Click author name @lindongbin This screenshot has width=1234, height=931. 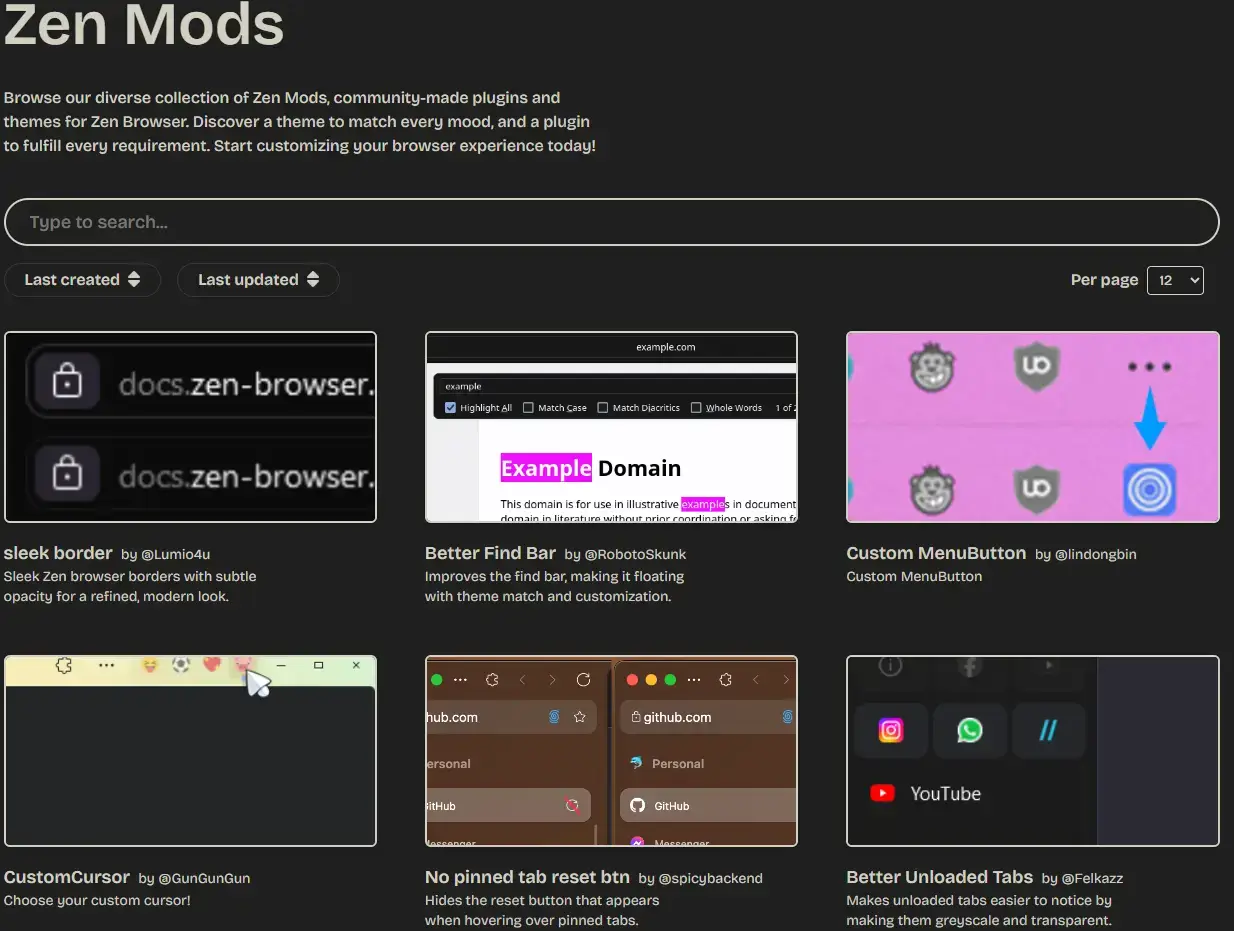[x=1096, y=554]
